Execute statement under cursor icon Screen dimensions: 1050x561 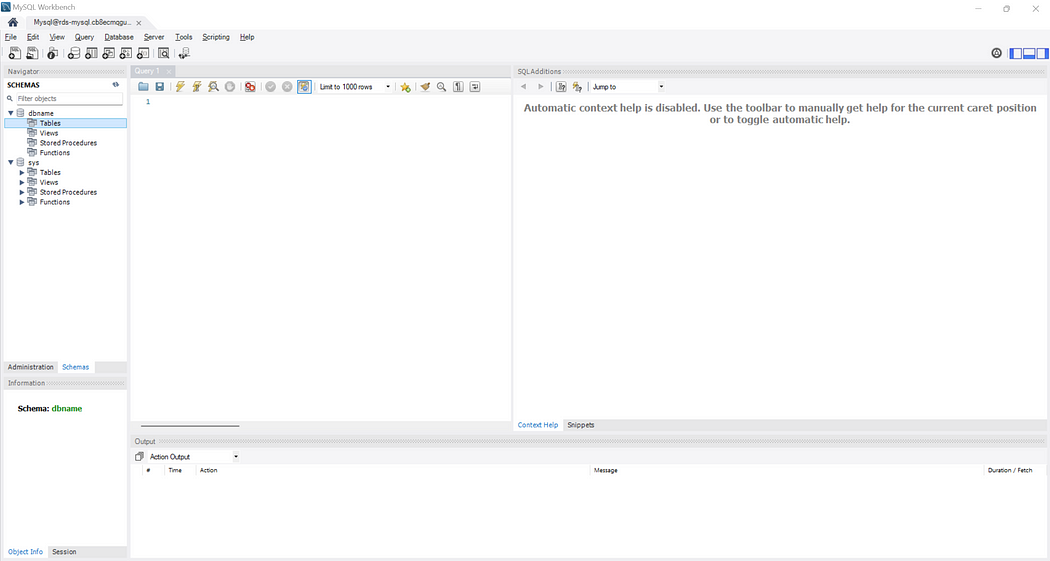click(197, 87)
